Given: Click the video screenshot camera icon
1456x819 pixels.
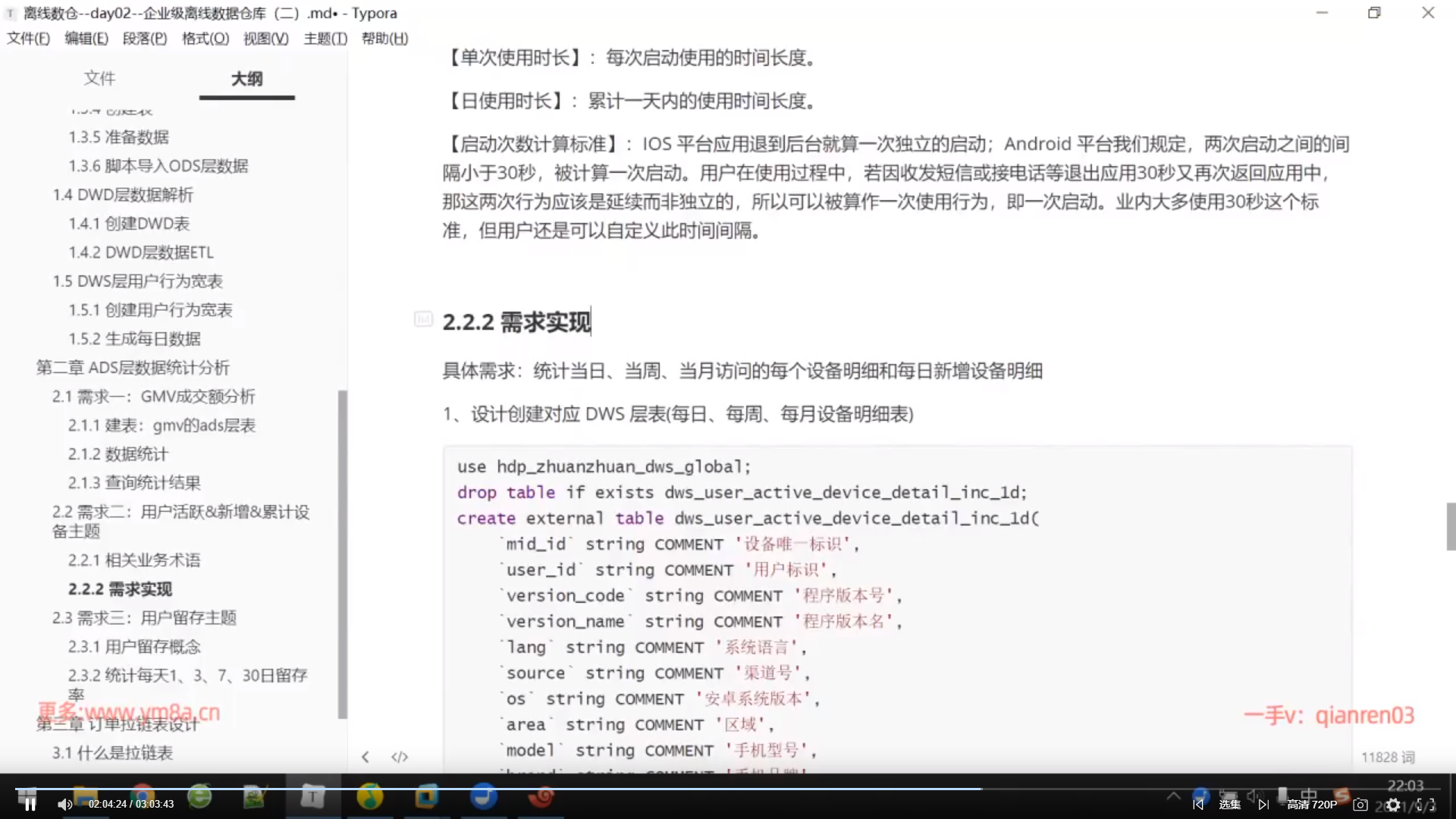Looking at the screenshot, I should pos(1360,805).
